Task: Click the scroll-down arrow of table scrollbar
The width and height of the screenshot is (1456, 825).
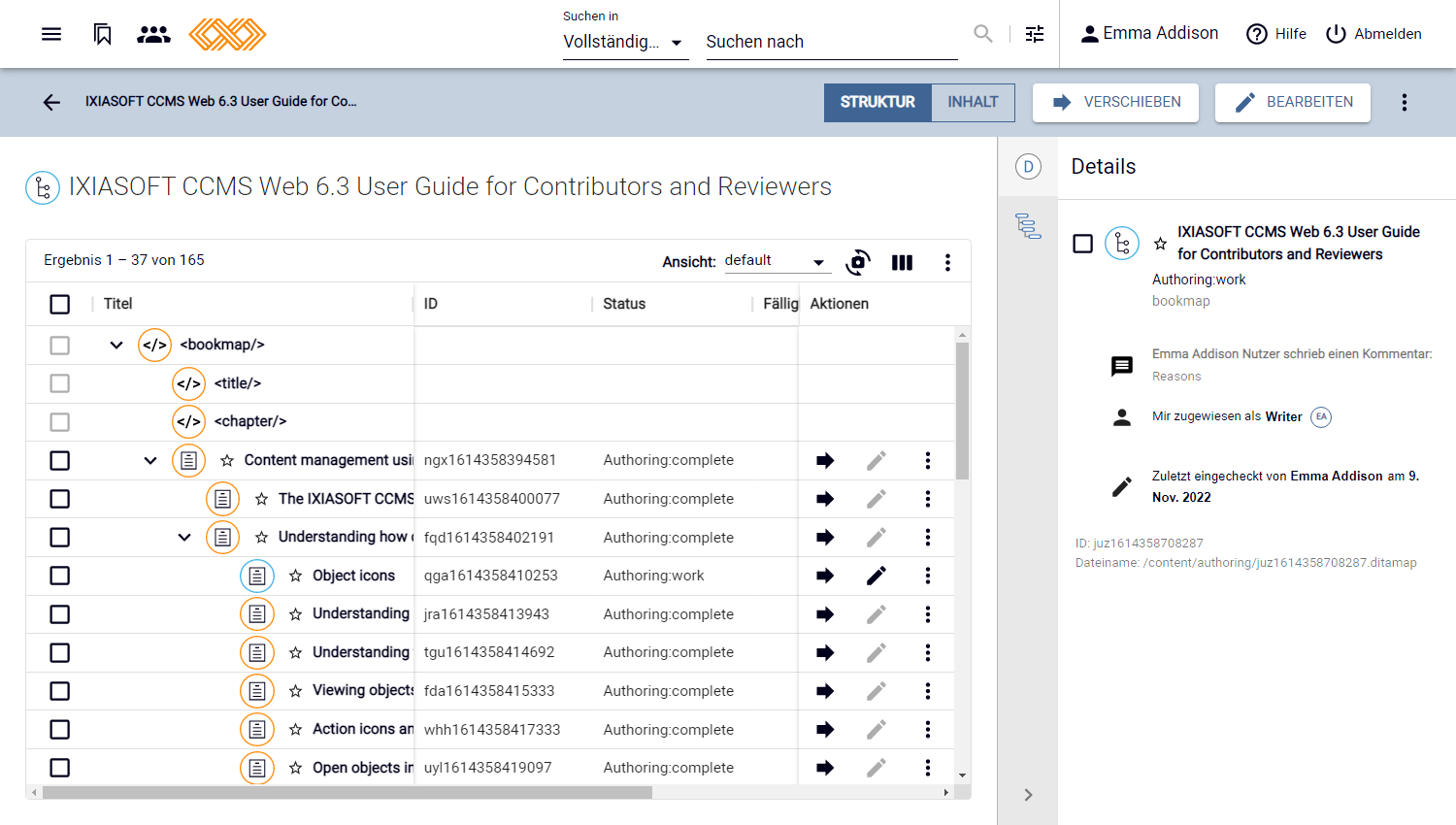Action: [963, 775]
